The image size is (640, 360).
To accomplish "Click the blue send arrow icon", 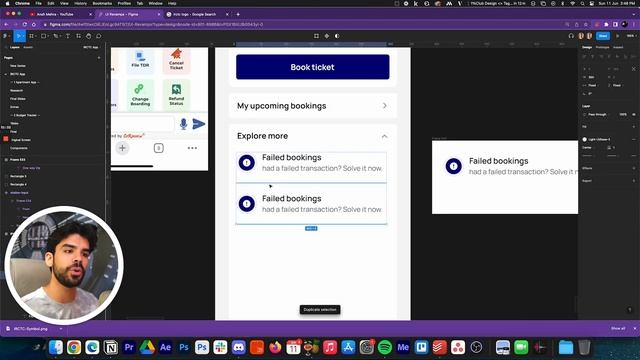I will click(198, 124).
